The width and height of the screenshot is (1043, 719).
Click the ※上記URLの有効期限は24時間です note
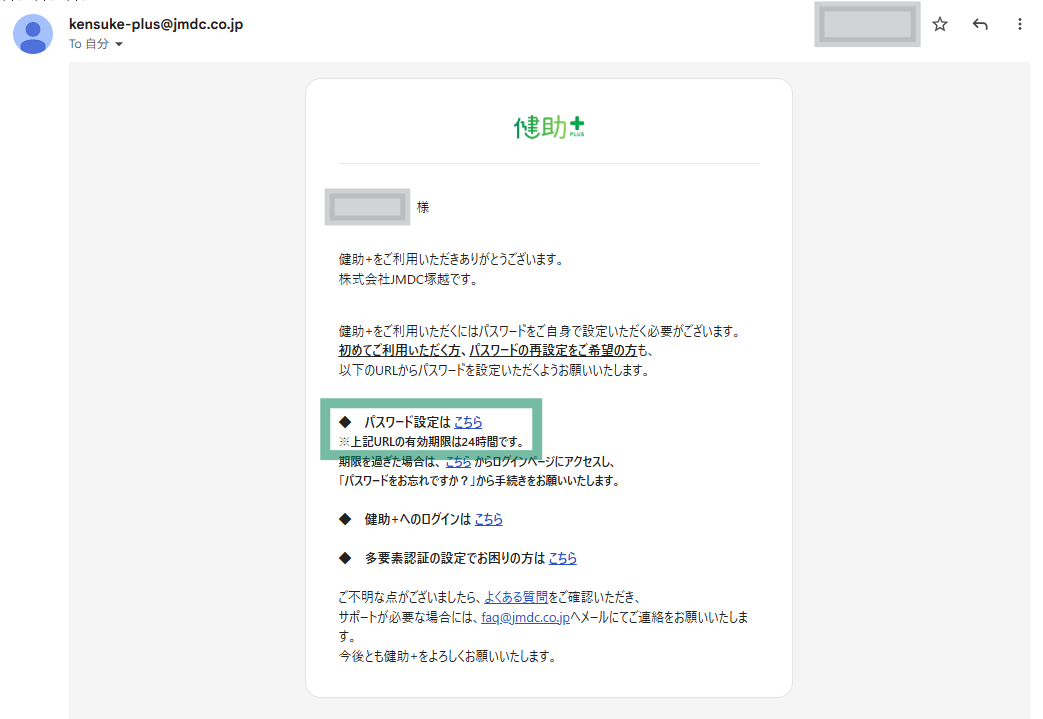click(431, 441)
